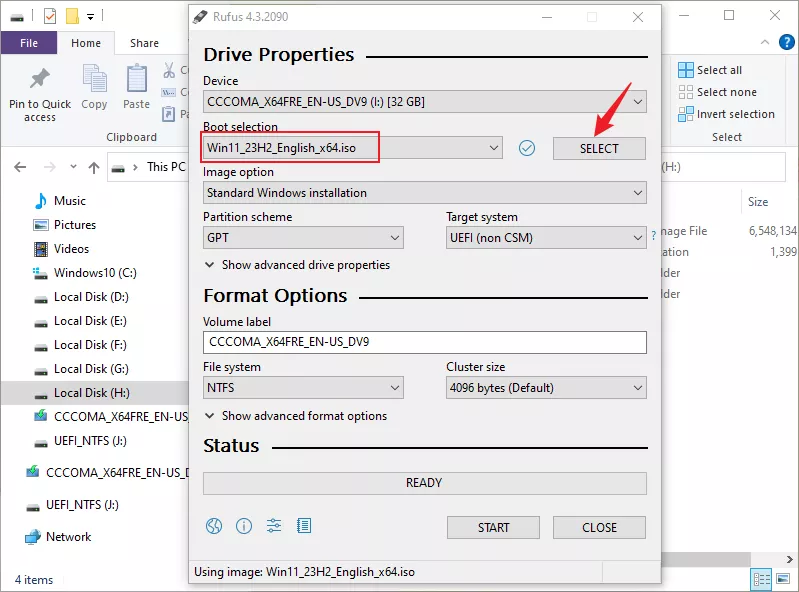799x592 pixels.
Task: Switch to large icons view in status bar
Action: point(783,579)
